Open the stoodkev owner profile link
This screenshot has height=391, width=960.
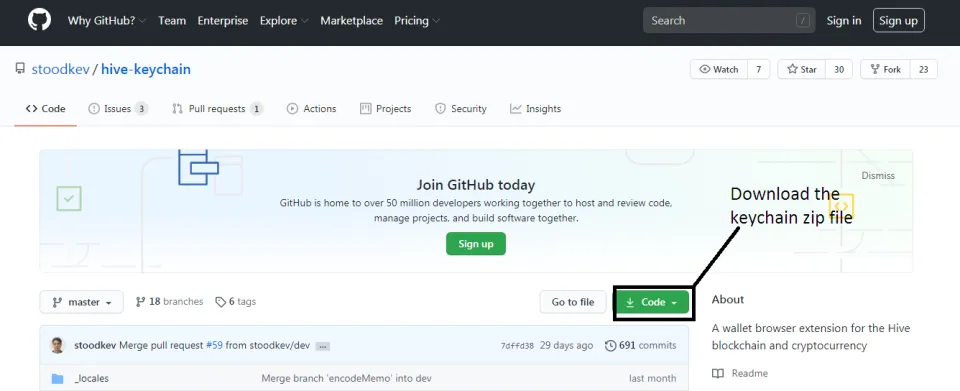(x=61, y=69)
